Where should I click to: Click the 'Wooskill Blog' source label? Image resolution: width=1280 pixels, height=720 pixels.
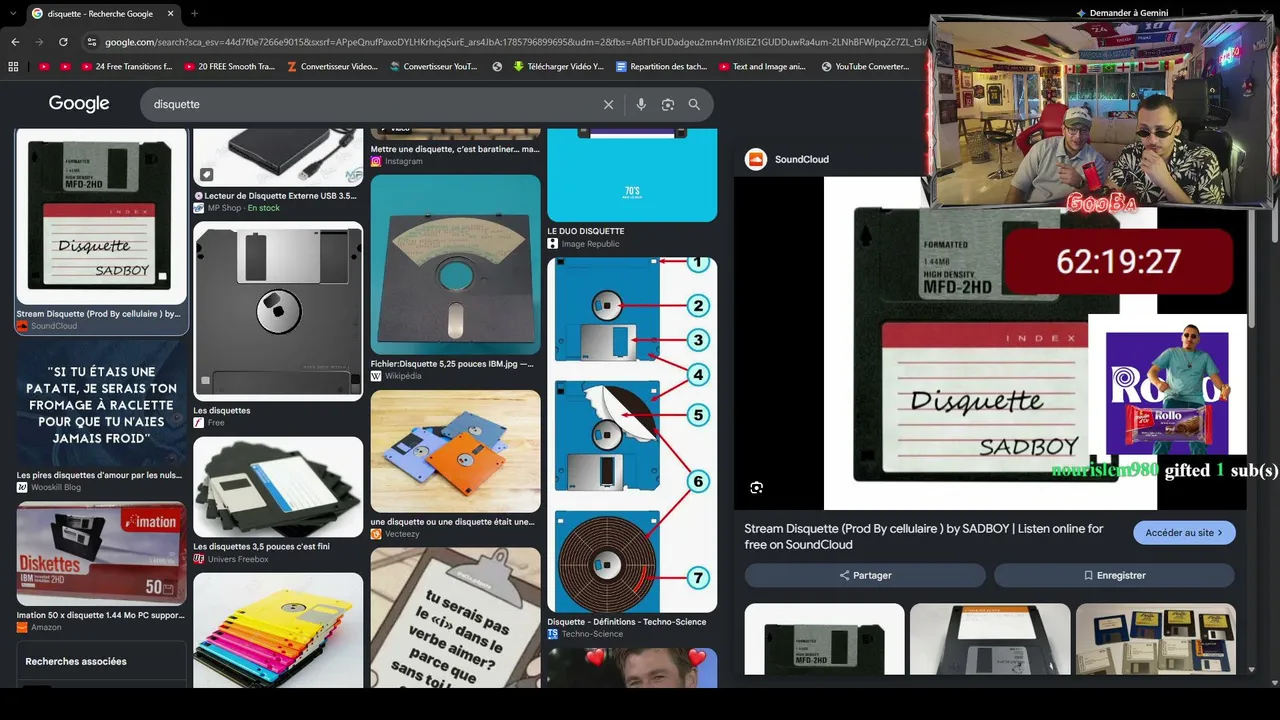(56, 487)
